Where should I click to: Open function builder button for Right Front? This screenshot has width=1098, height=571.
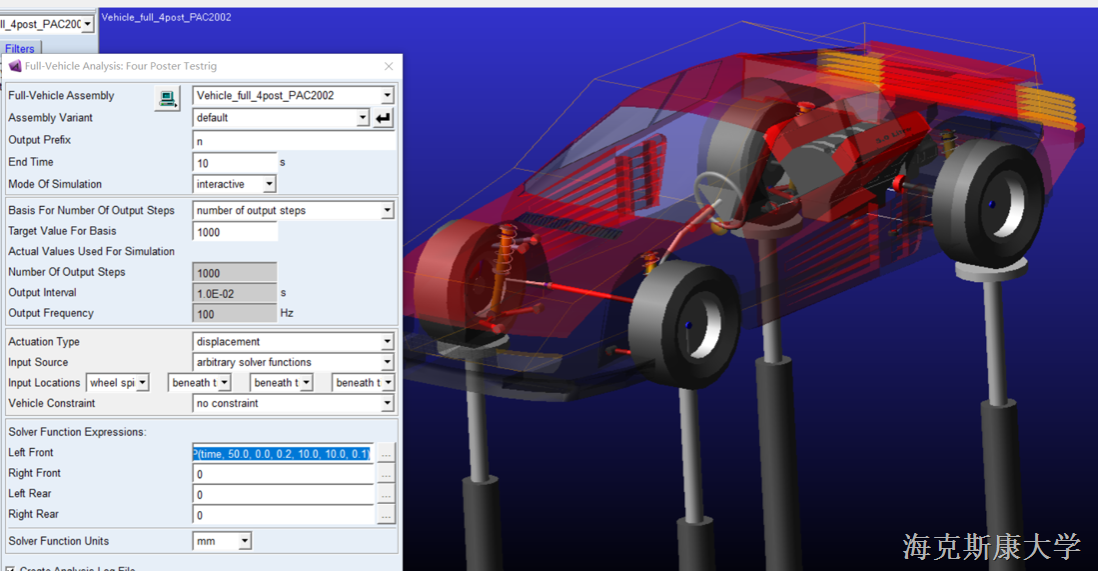pyautogui.click(x=386, y=475)
